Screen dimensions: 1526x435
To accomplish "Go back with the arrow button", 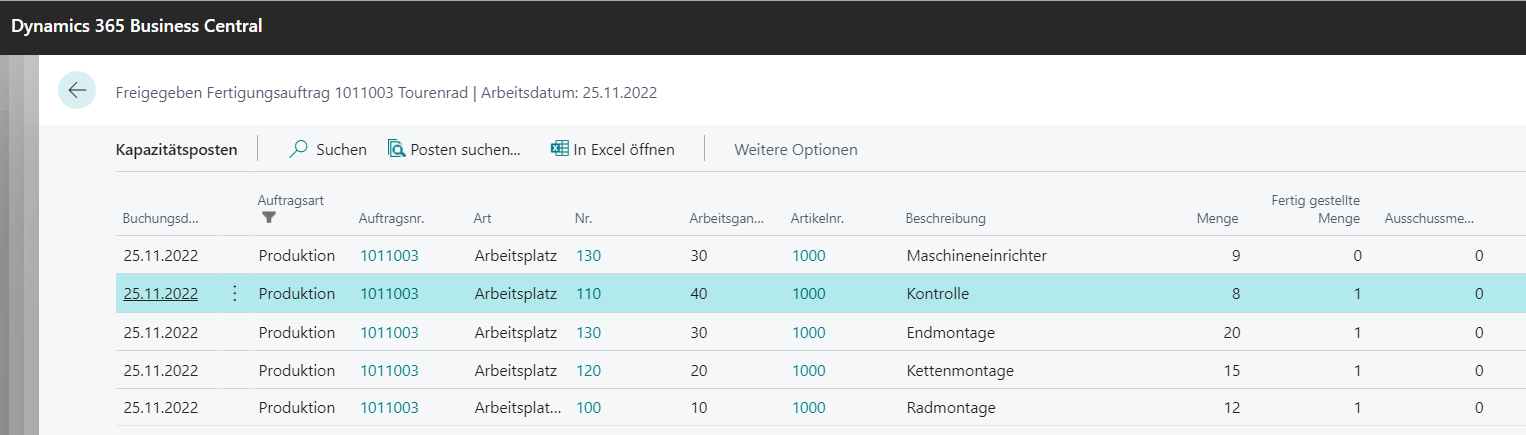I will click(x=77, y=91).
